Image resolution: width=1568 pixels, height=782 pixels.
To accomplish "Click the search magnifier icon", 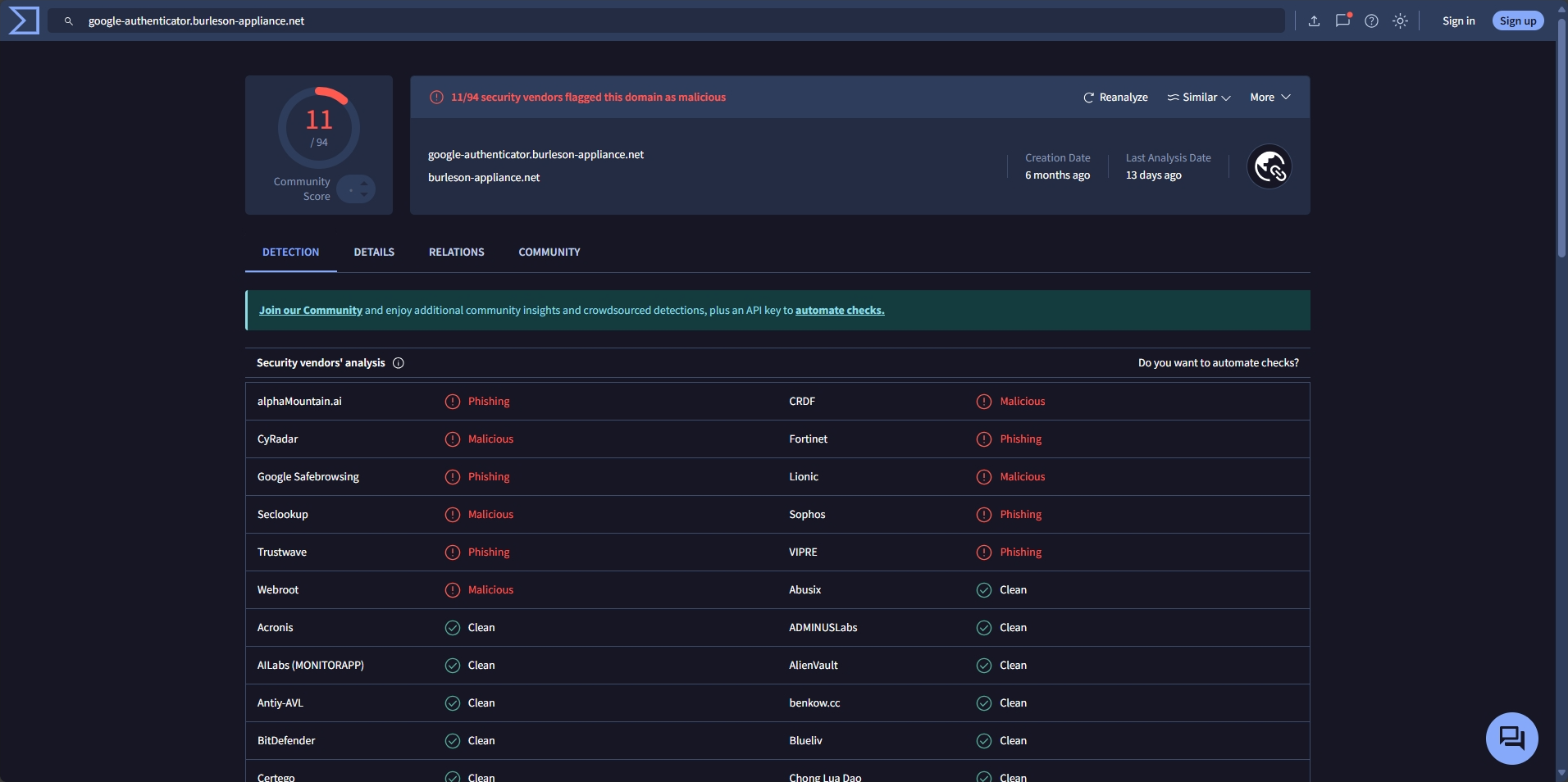I will tap(69, 21).
